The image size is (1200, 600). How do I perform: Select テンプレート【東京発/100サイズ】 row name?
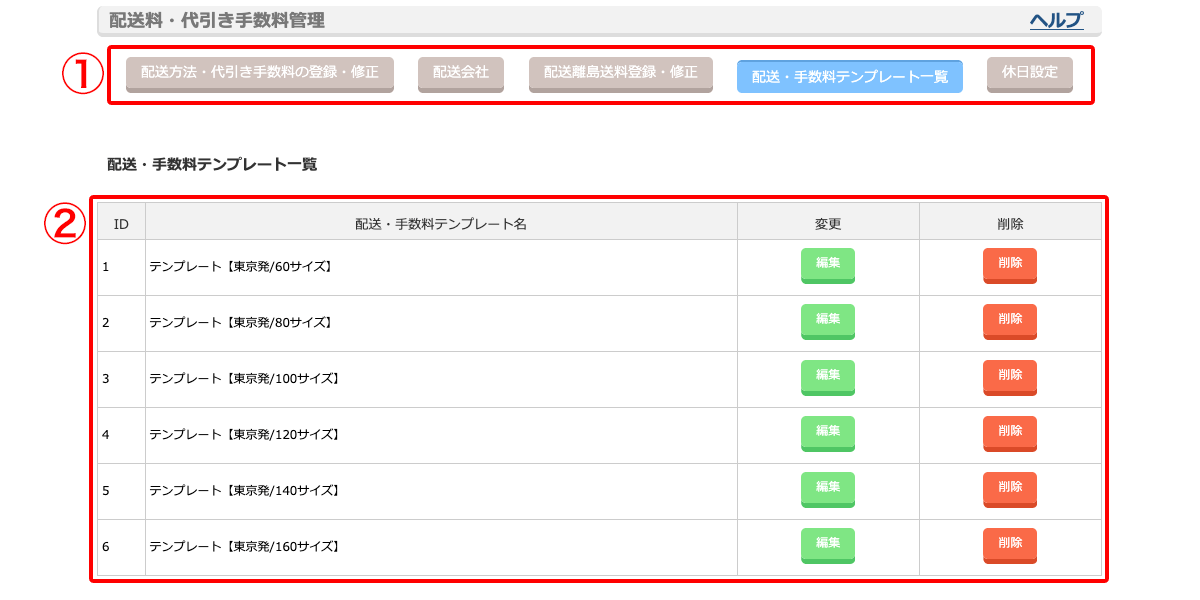click(x=244, y=379)
